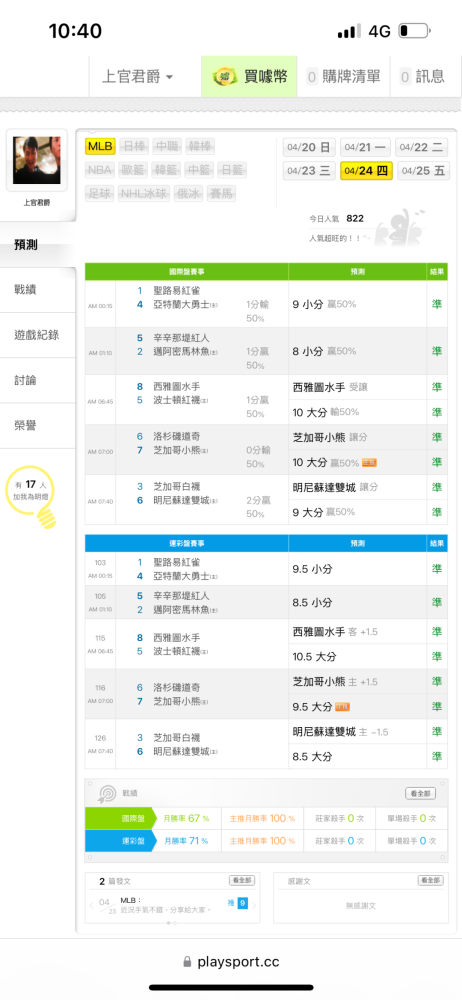Switch to date 04/25 五
Viewport: 462px width, 1000px height.
tap(424, 171)
